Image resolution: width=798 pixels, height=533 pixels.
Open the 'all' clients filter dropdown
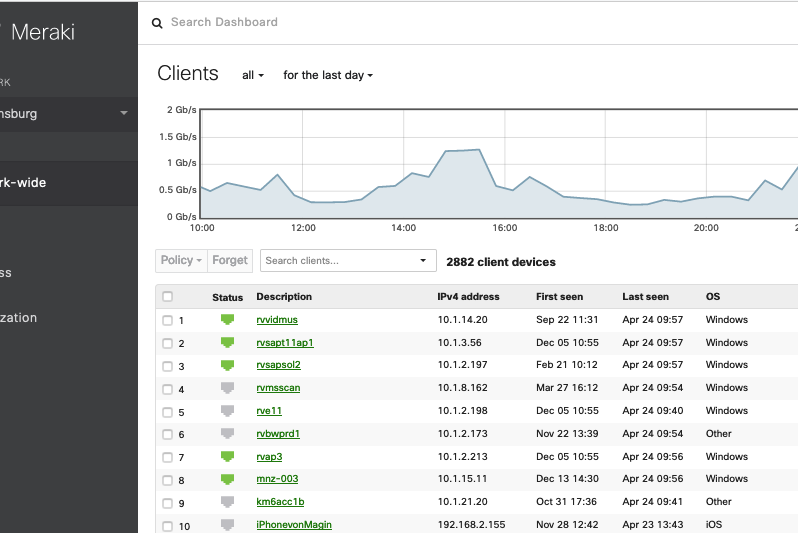(253, 75)
